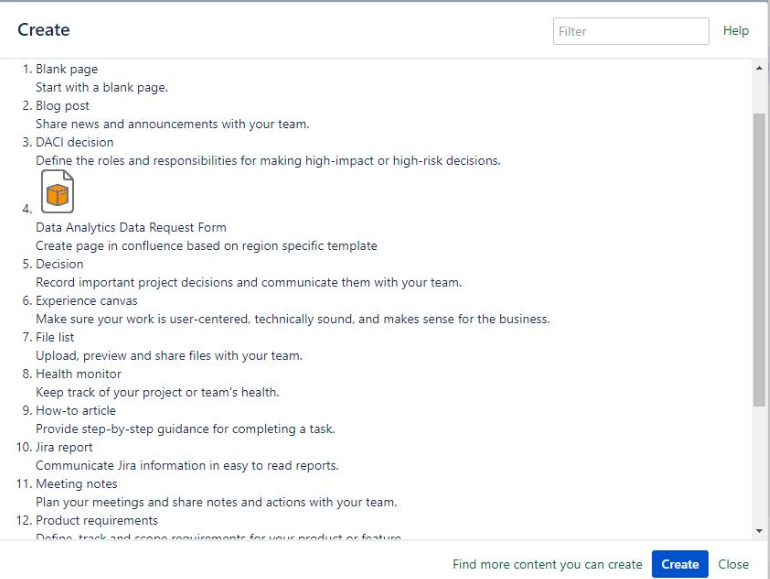This screenshot has height=579, width=770.
Task: Select Data Analytics Data Request Form
Action: click(131, 227)
